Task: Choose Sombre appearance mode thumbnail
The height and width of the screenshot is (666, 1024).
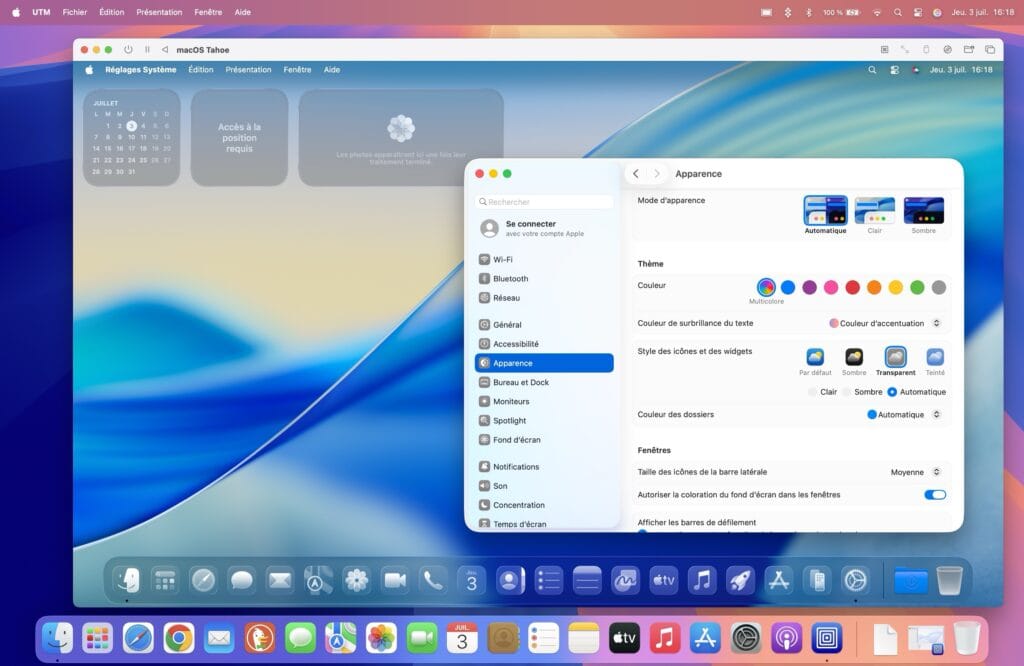Action: click(x=923, y=211)
